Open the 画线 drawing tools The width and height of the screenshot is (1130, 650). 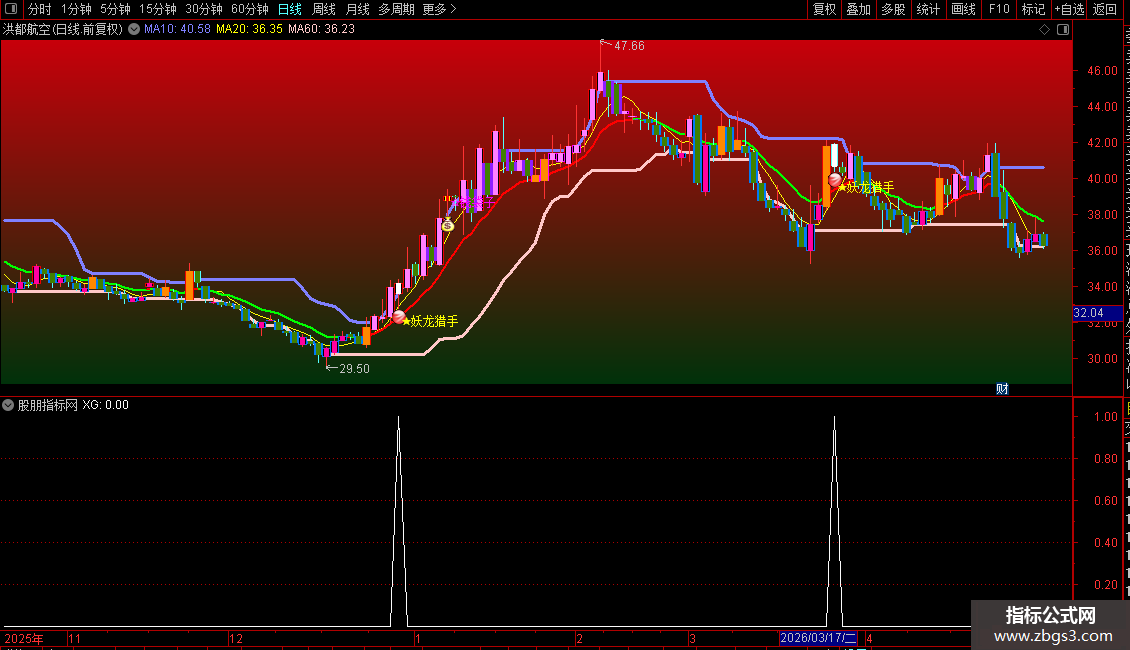point(964,9)
